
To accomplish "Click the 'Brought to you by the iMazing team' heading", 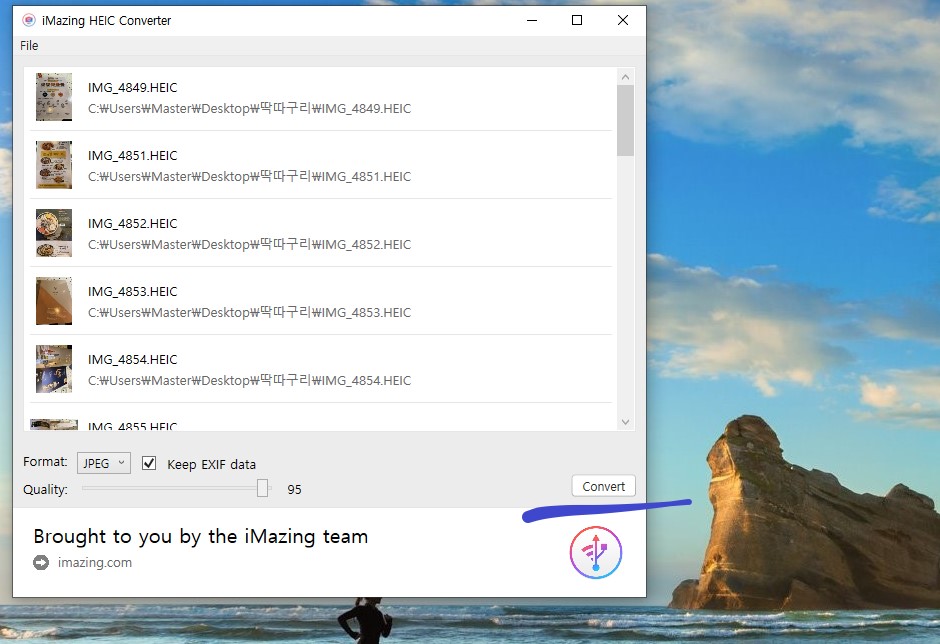I will [x=201, y=536].
